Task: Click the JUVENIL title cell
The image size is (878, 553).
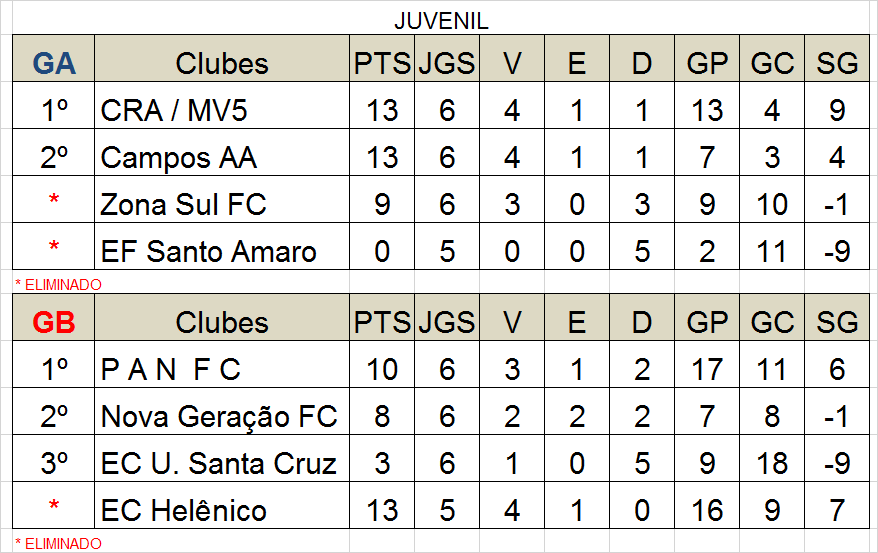Action: click(x=441, y=21)
